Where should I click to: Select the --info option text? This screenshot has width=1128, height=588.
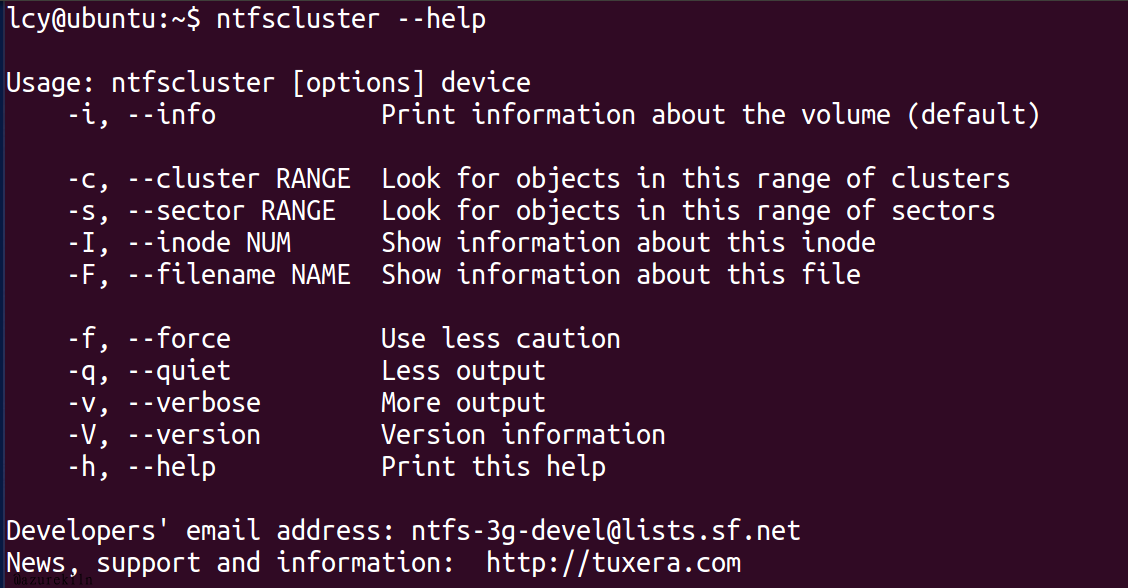[171, 115]
